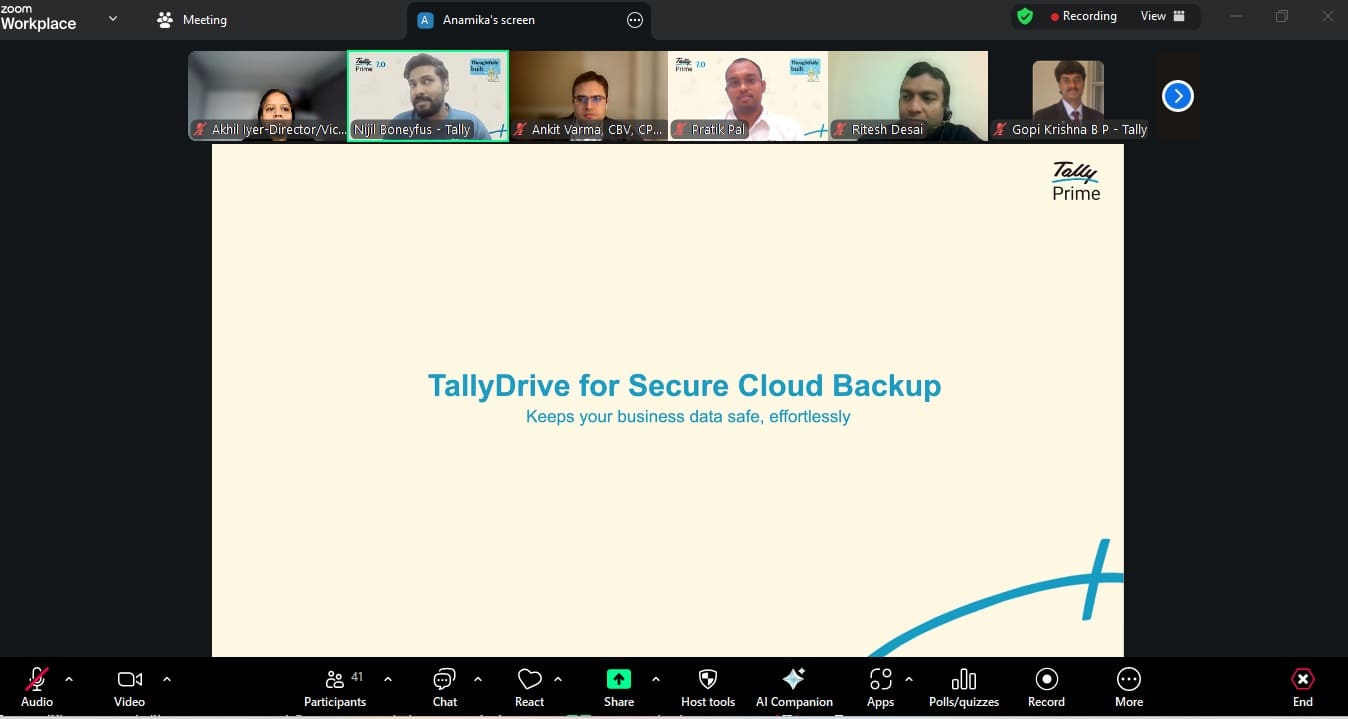This screenshot has height=719, width=1348.
Task: Expand video options arrow next to Video
Action: [x=167, y=679]
